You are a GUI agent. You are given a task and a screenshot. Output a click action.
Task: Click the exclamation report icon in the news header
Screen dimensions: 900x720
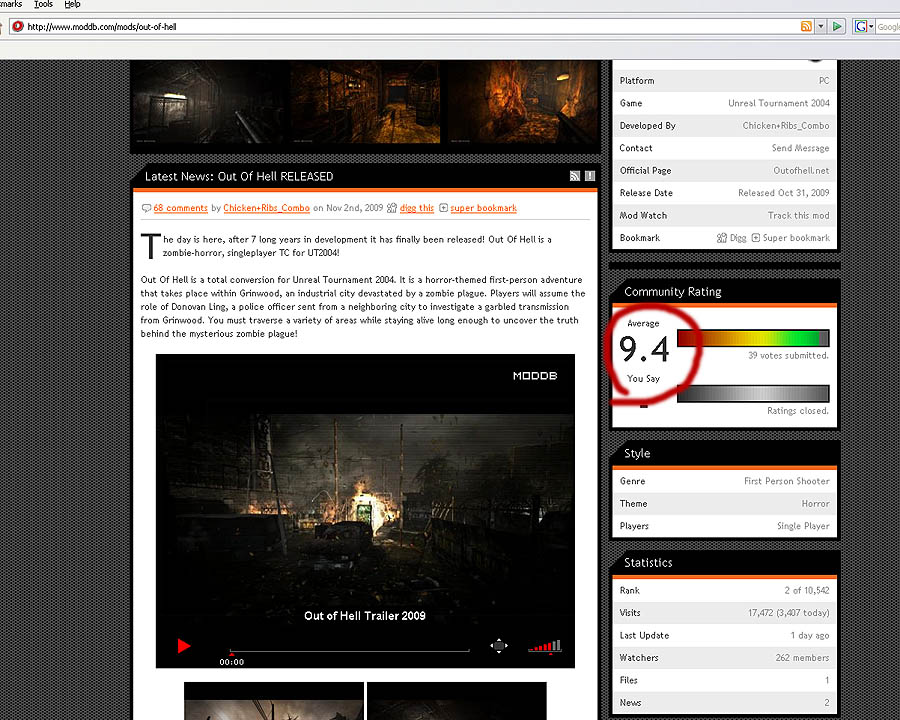tap(590, 176)
